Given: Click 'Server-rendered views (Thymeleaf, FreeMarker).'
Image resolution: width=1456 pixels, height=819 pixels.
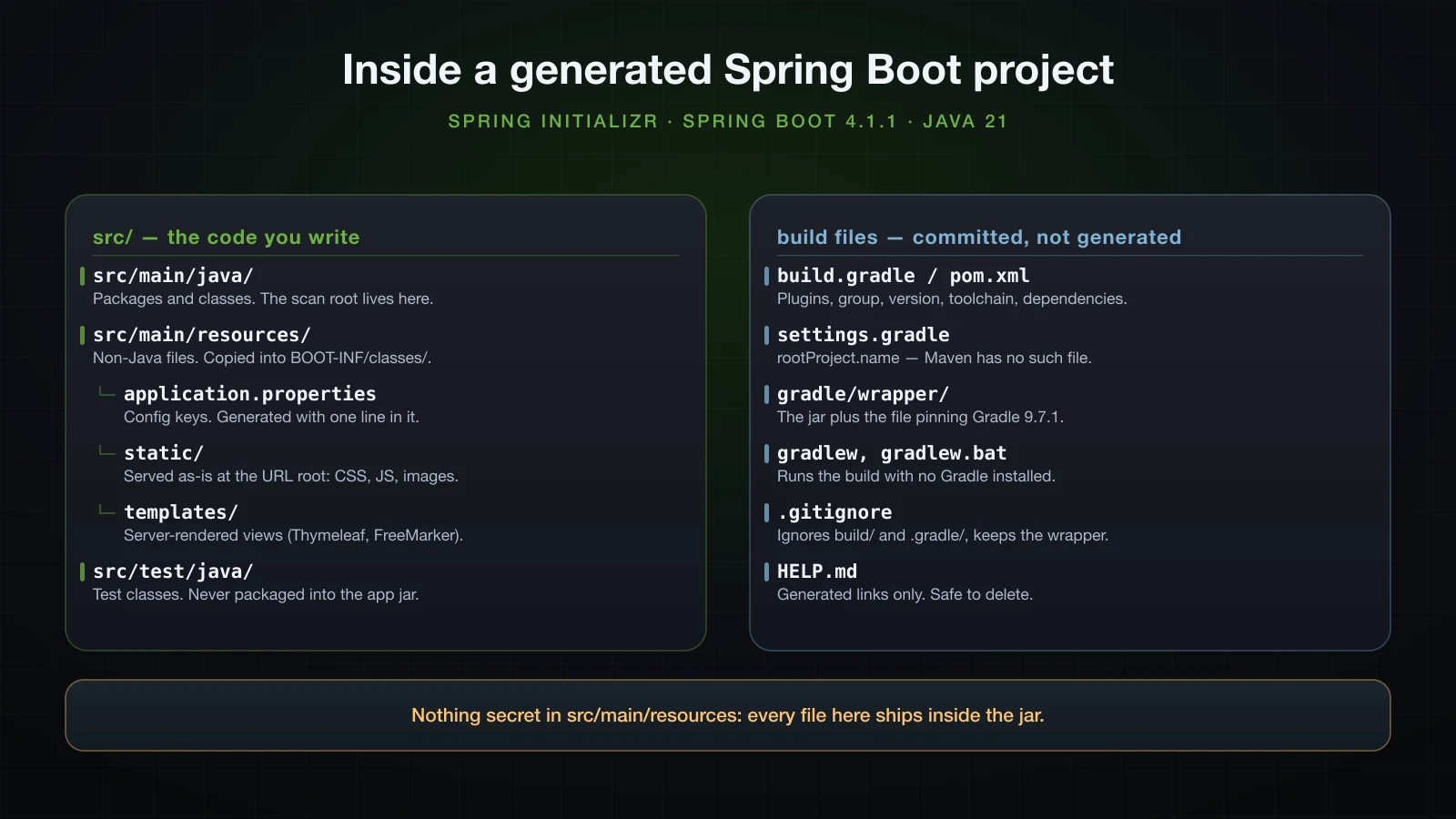Looking at the screenshot, I should (293, 535).
